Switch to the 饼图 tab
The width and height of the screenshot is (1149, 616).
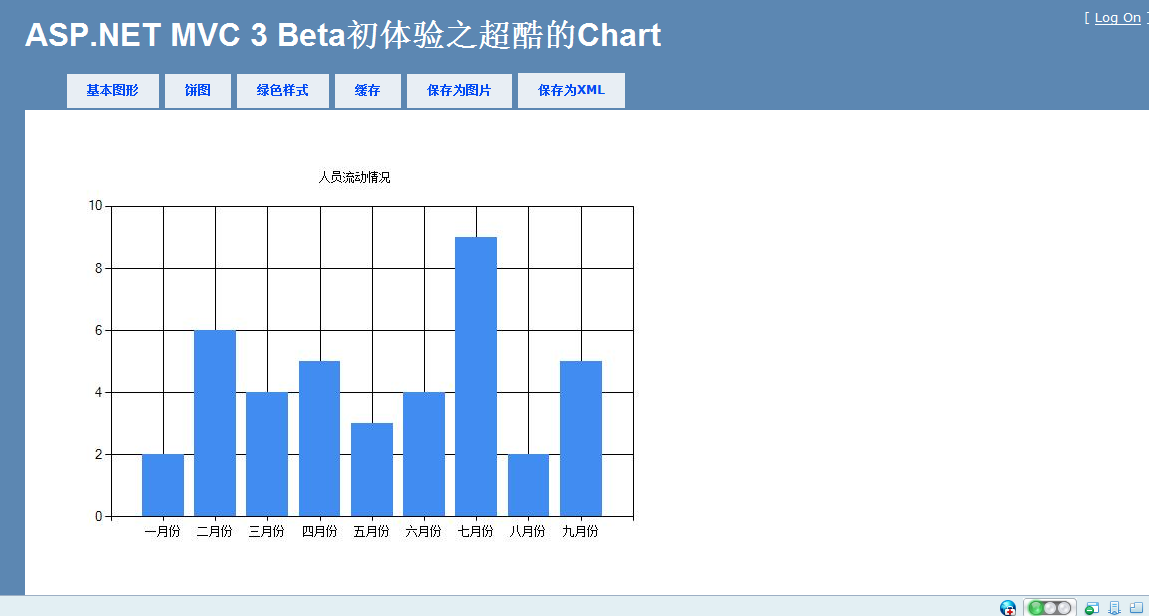pyautogui.click(x=198, y=91)
